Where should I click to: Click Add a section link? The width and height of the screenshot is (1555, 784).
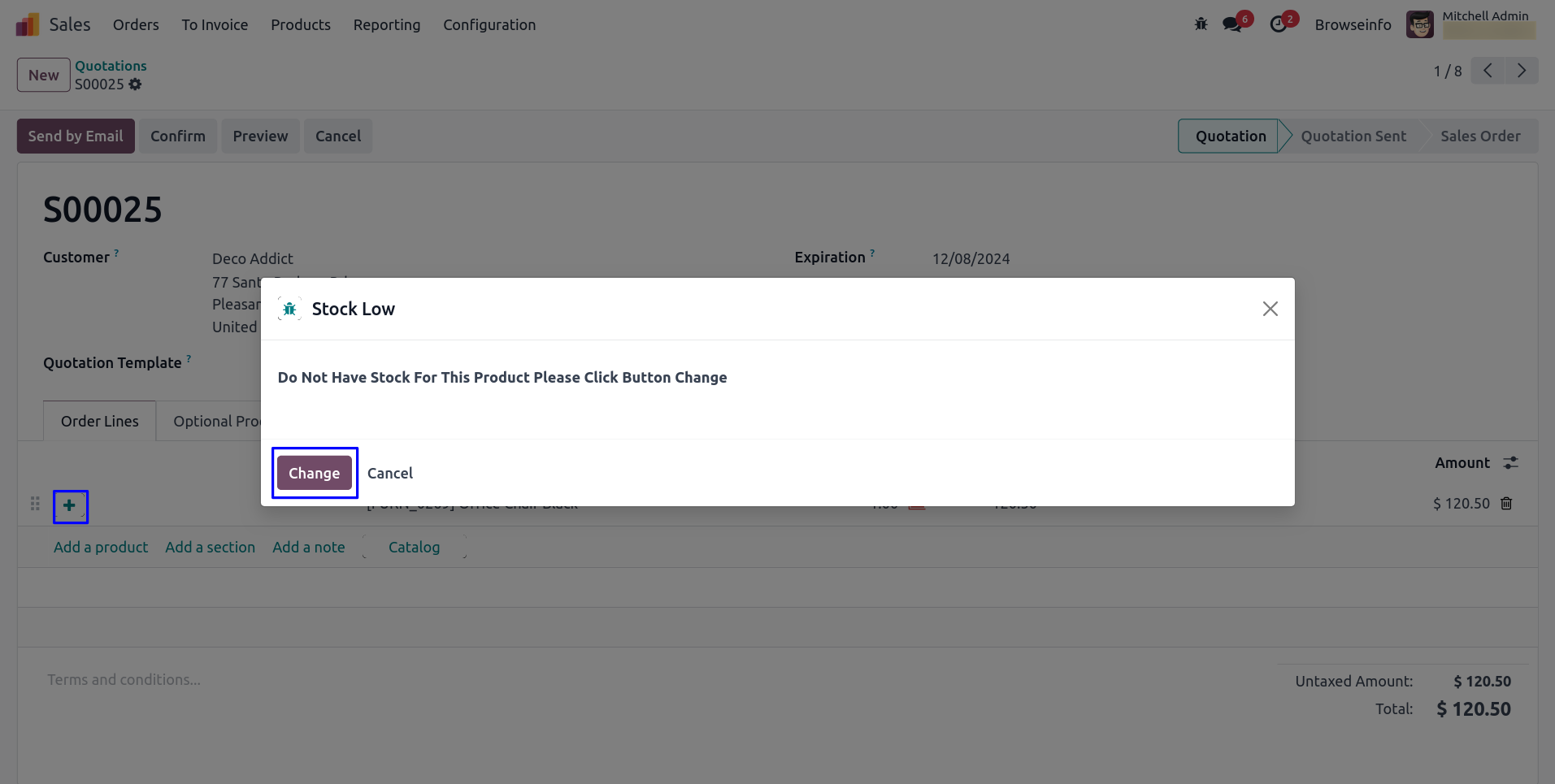(x=210, y=547)
